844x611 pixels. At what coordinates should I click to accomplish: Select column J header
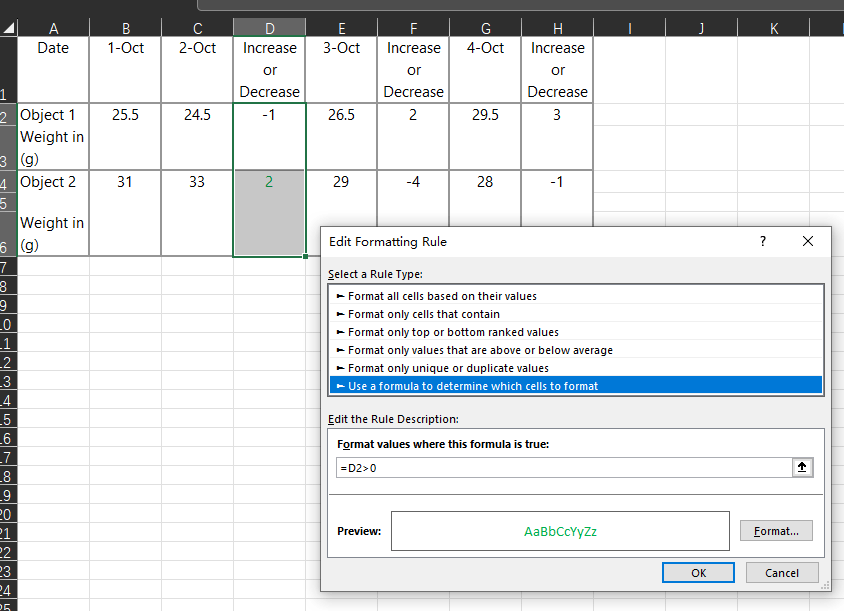701,28
